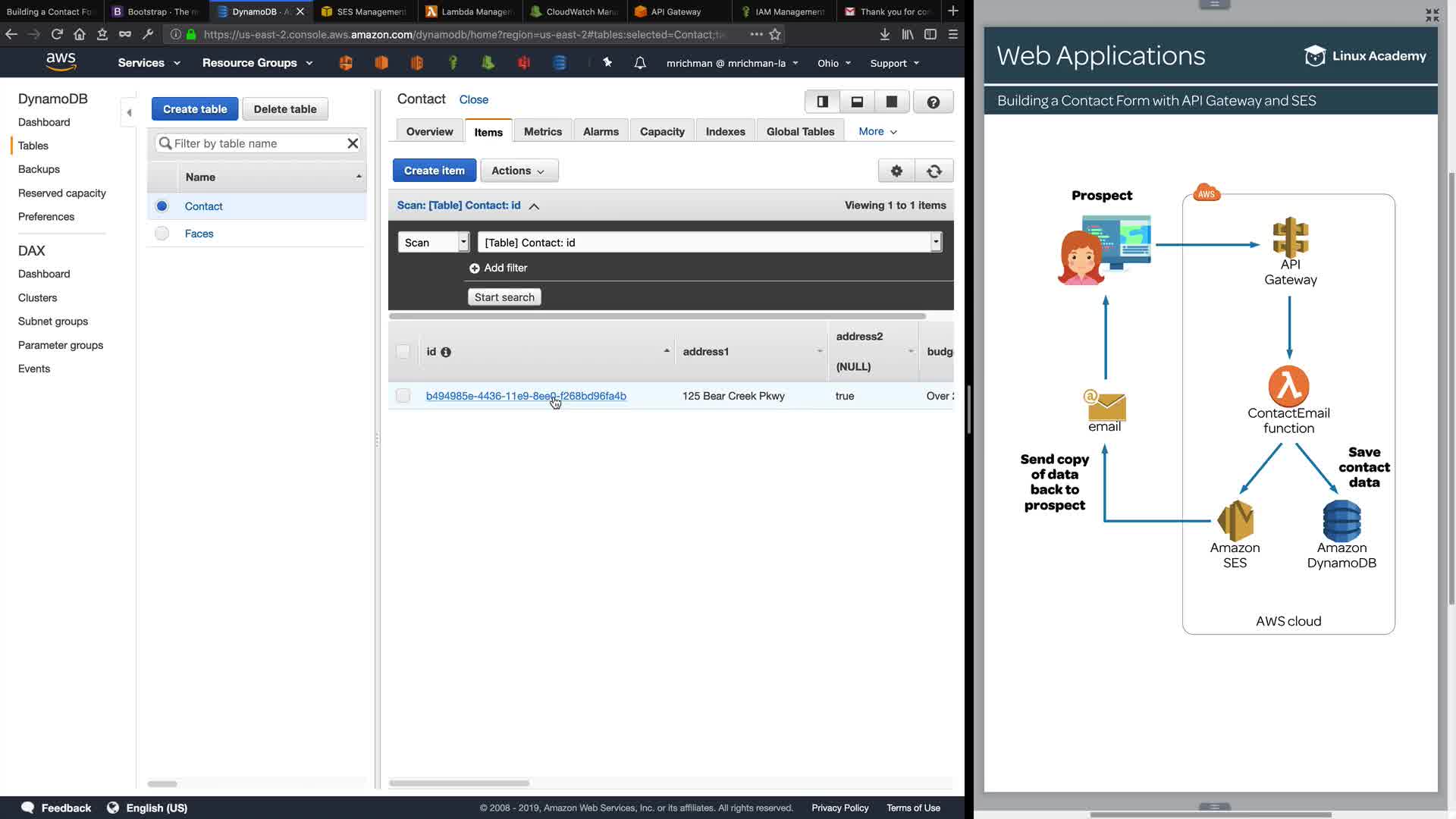
Task: Switch to the Metrics tab
Action: click(x=542, y=131)
